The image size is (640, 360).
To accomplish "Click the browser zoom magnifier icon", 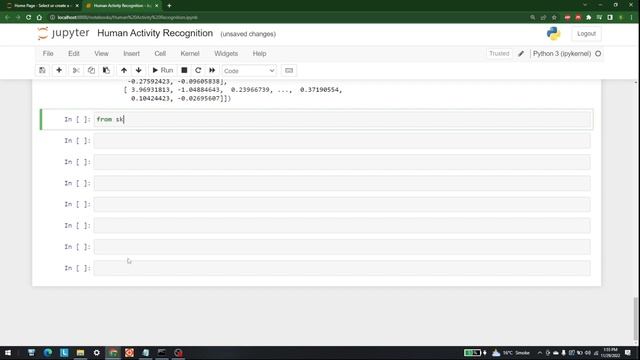I will coord(533,18).
